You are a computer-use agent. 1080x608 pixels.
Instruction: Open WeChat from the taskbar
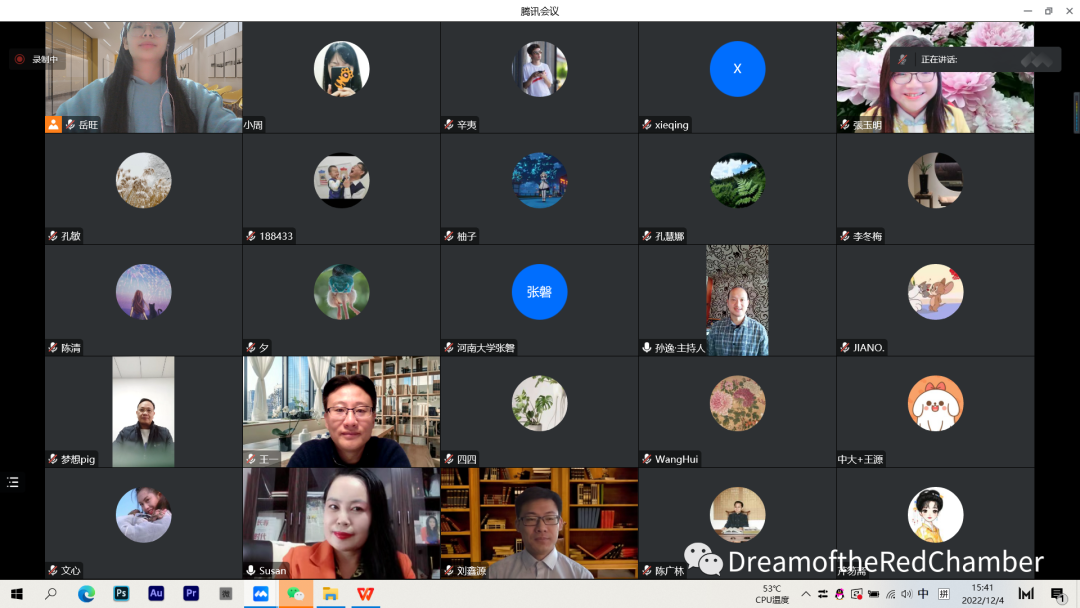click(x=295, y=593)
